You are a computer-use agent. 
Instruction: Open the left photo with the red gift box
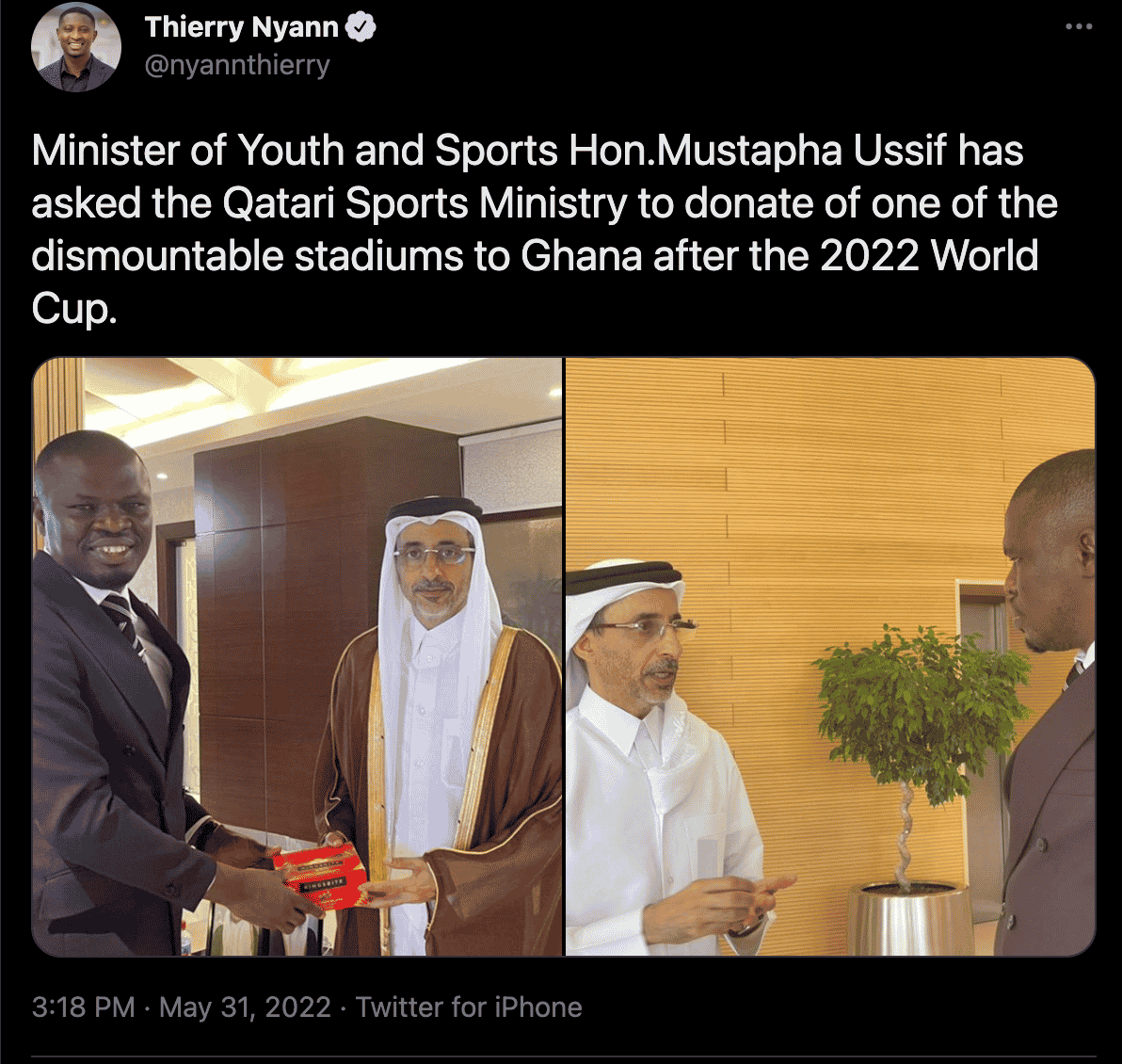tap(297, 656)
